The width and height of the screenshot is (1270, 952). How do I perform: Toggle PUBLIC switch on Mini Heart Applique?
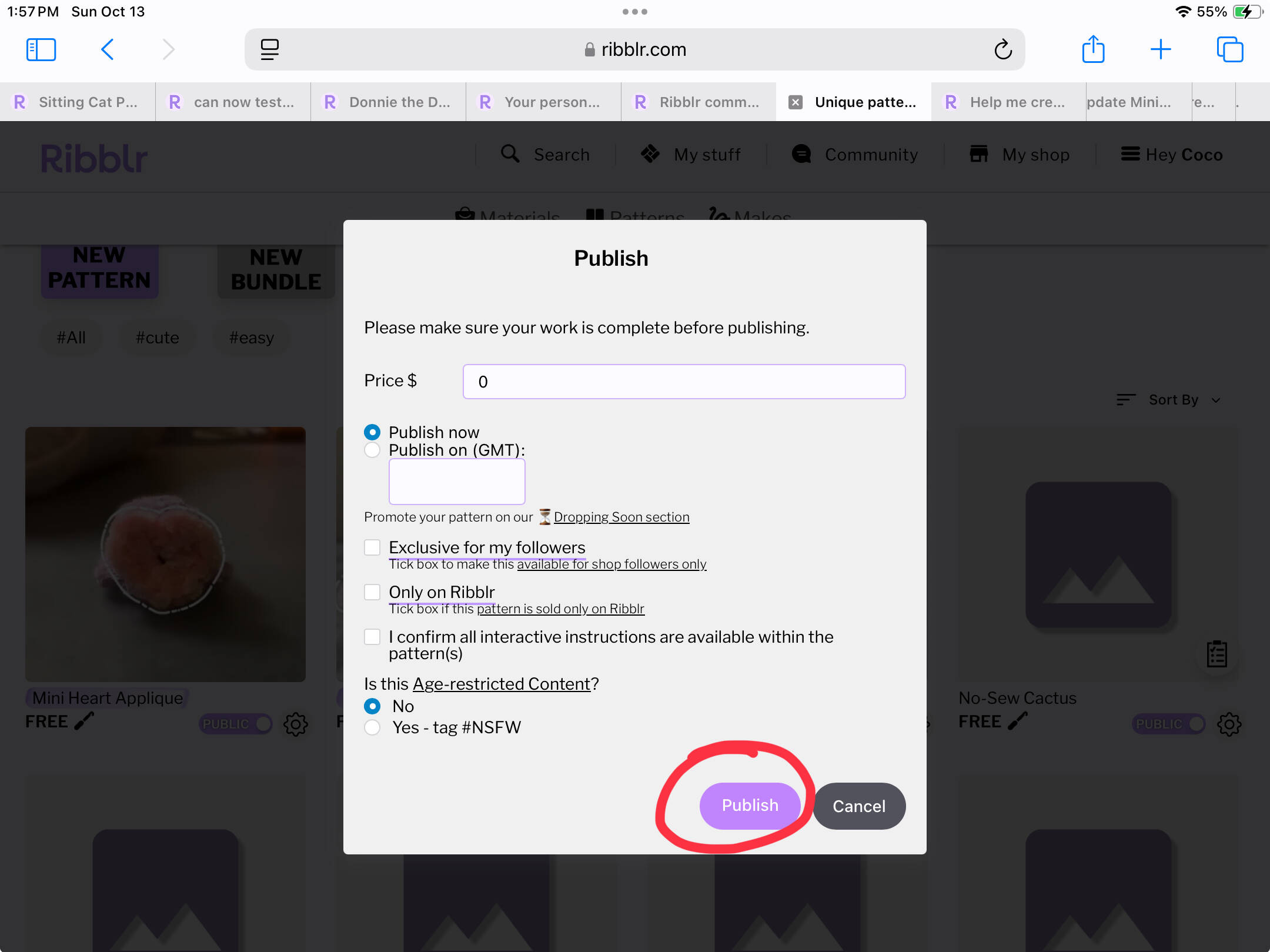236,724
